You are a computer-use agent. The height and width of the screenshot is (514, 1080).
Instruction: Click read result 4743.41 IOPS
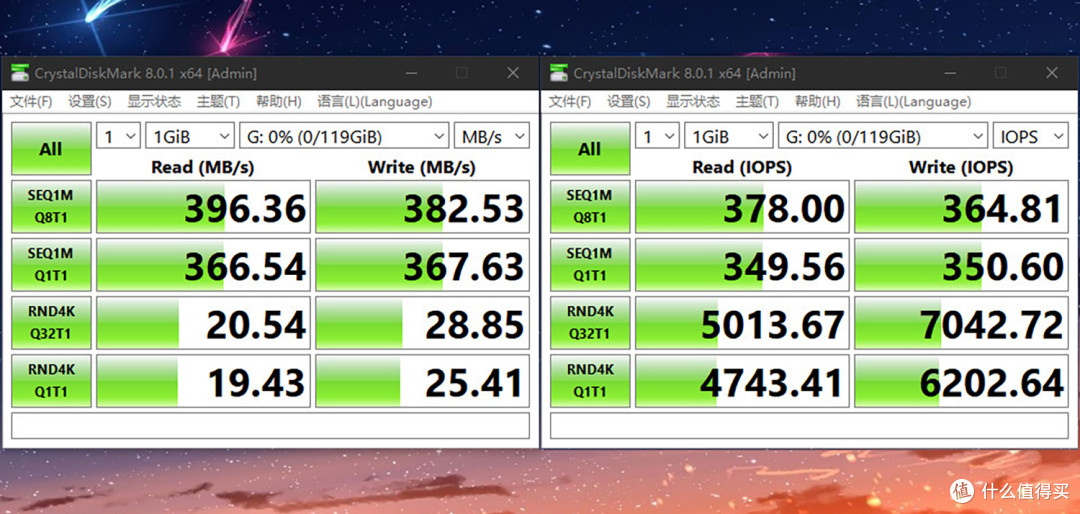click(742, 380)
